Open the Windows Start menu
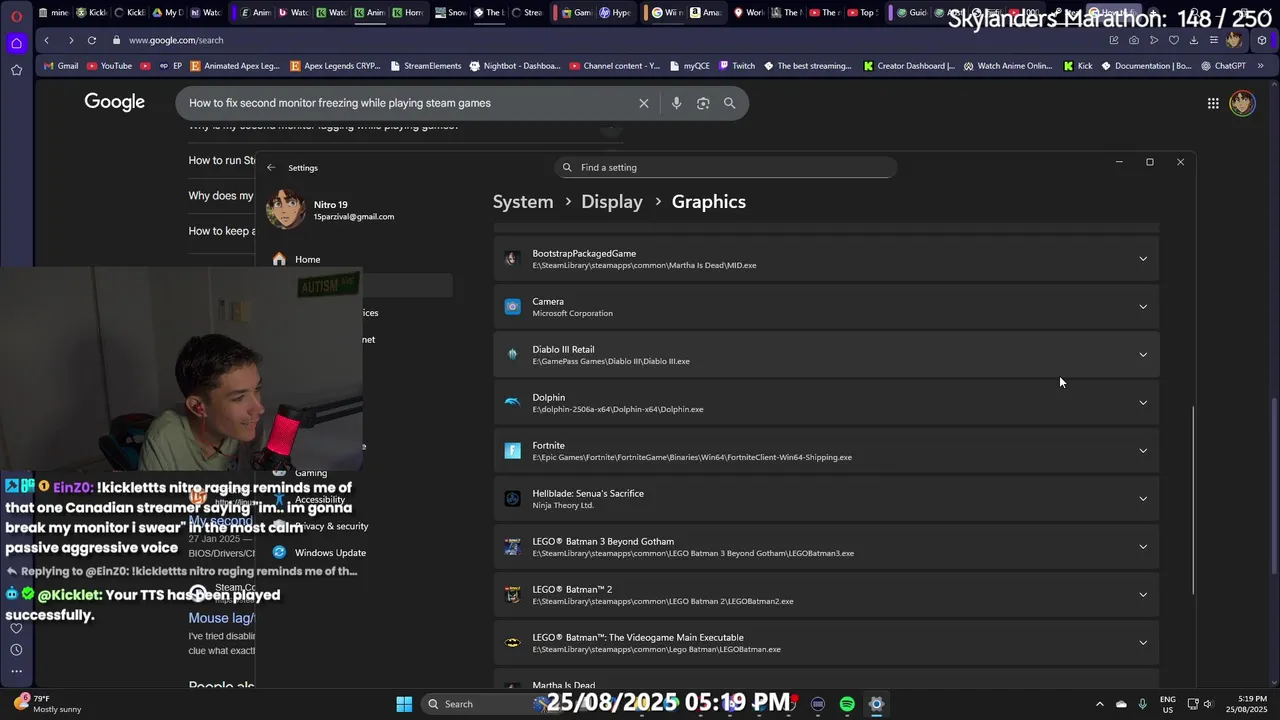Image resolution: width=1280 pixels, height=720 pixels. (x=404, y=704)
